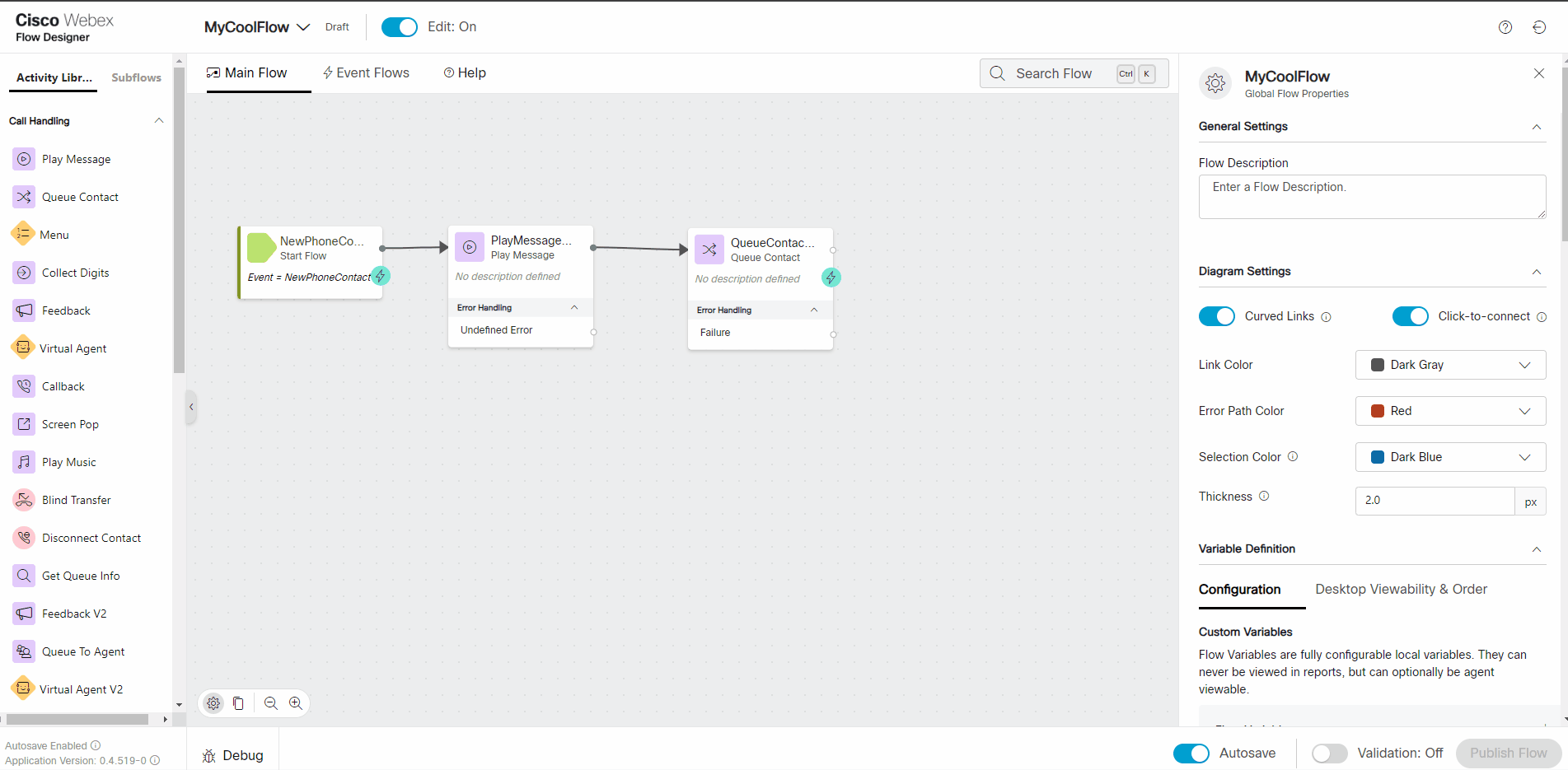Click the Screen Pop activity icon

[x=24, y=424]
